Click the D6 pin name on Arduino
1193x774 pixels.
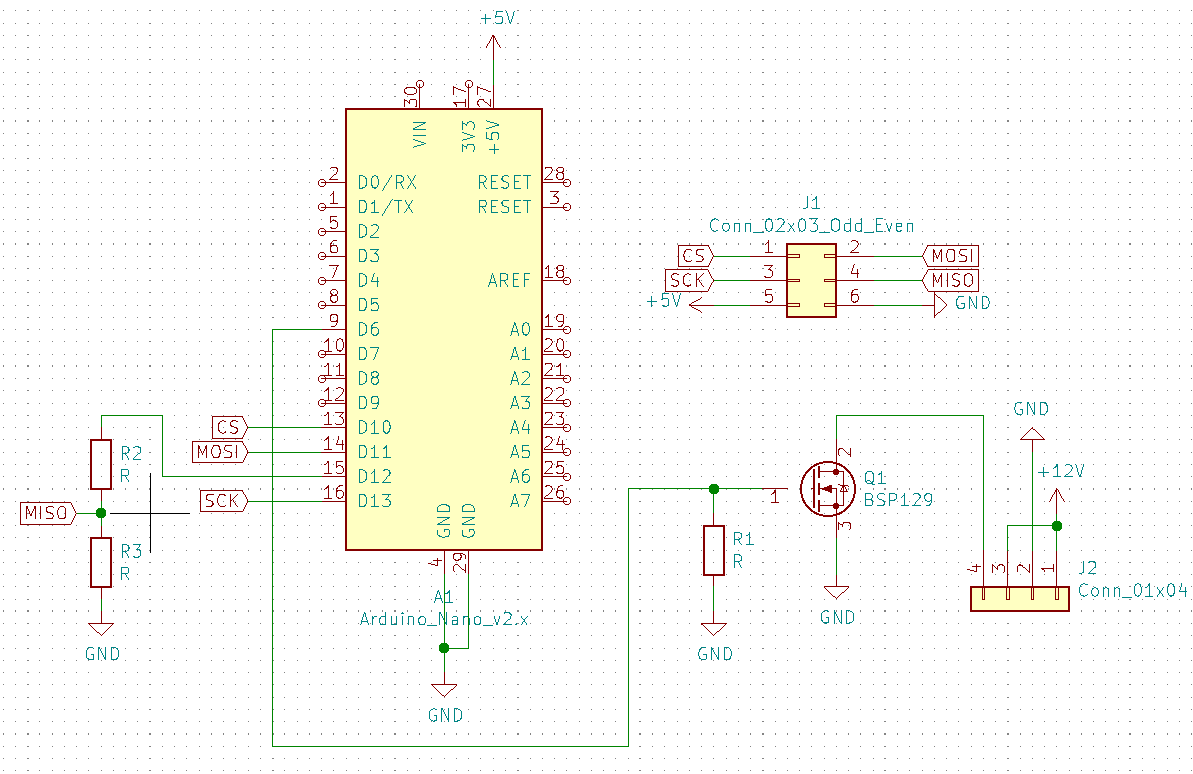tap(369, 330)
